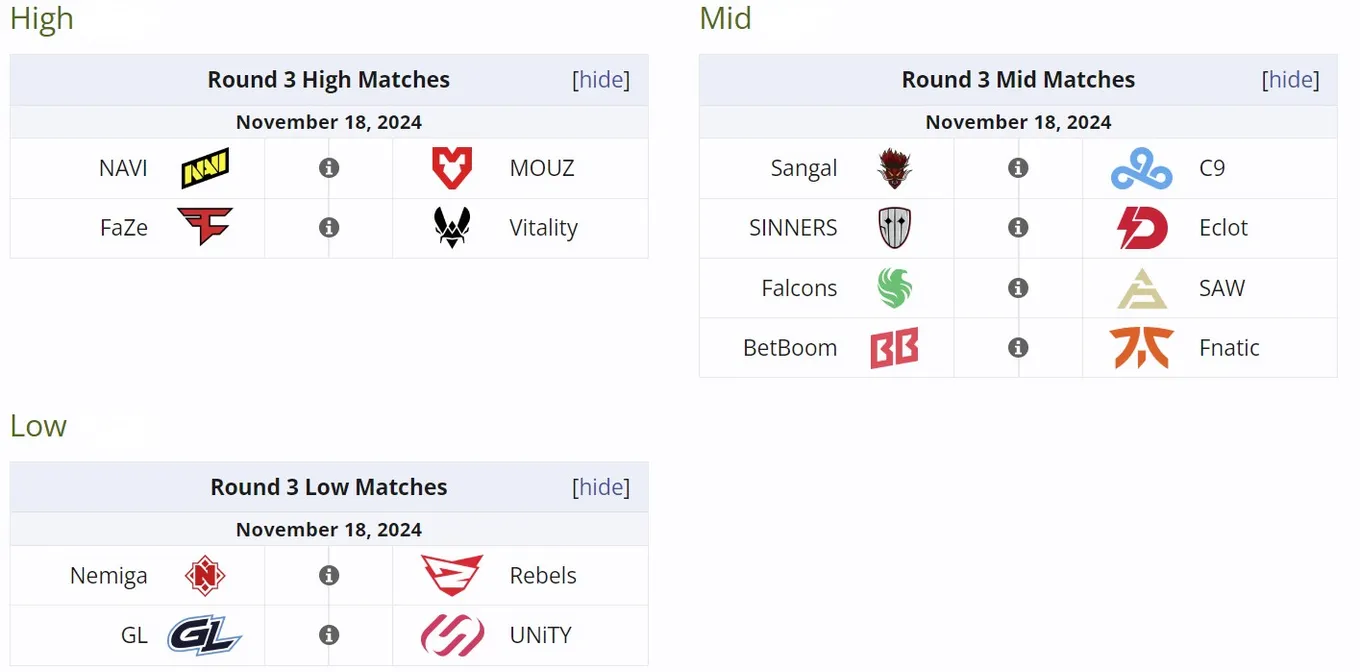Viewport: 1360px width, 672px height.
Task: Open info icon for Falcons vs SAW
Action: tap(1018, 288)
